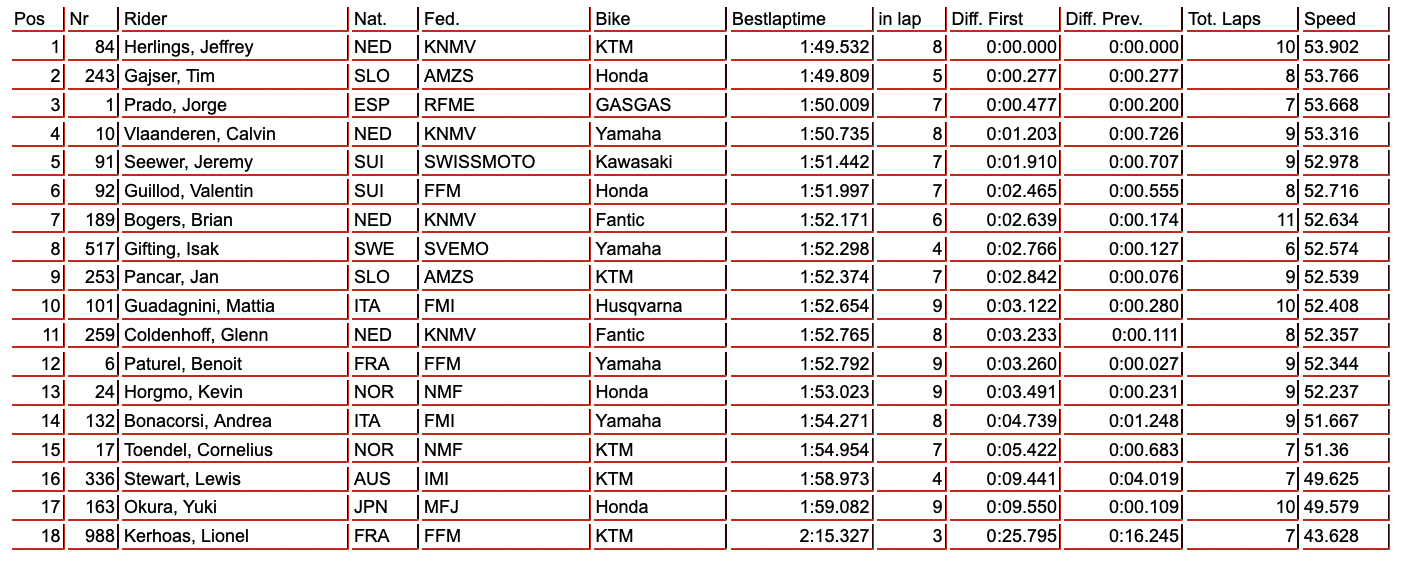
Task: Select the Nat. column header
Action: [370, 19]
